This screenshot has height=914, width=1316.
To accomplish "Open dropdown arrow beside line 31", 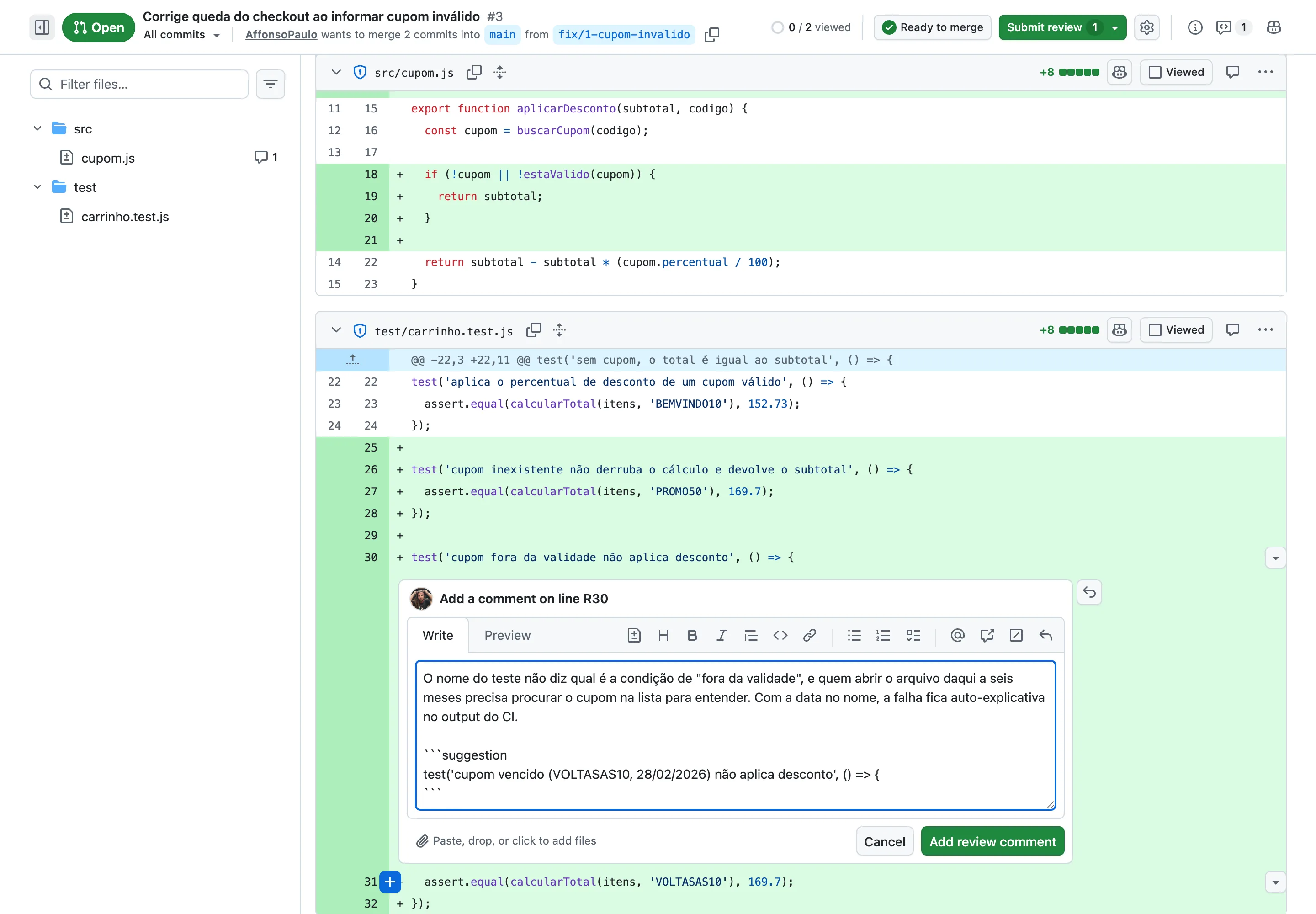I will pyautogui.click(x=1275, y=882).
